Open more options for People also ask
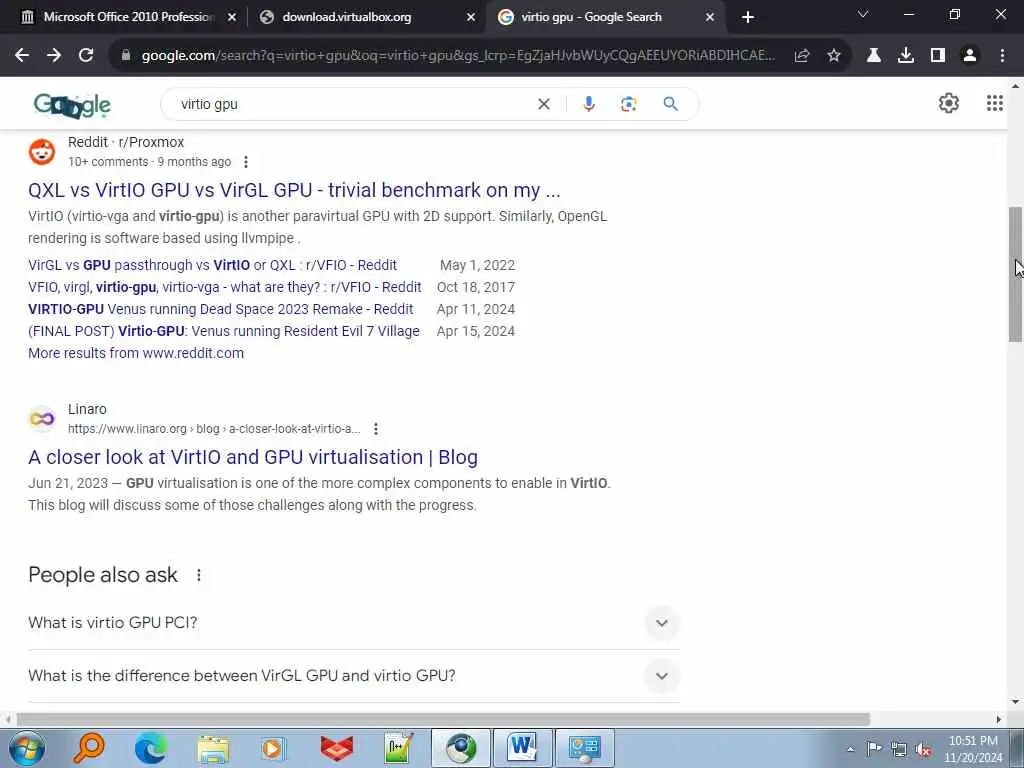The width and height of the screenshot is (1024, 768). coord(199,575)
